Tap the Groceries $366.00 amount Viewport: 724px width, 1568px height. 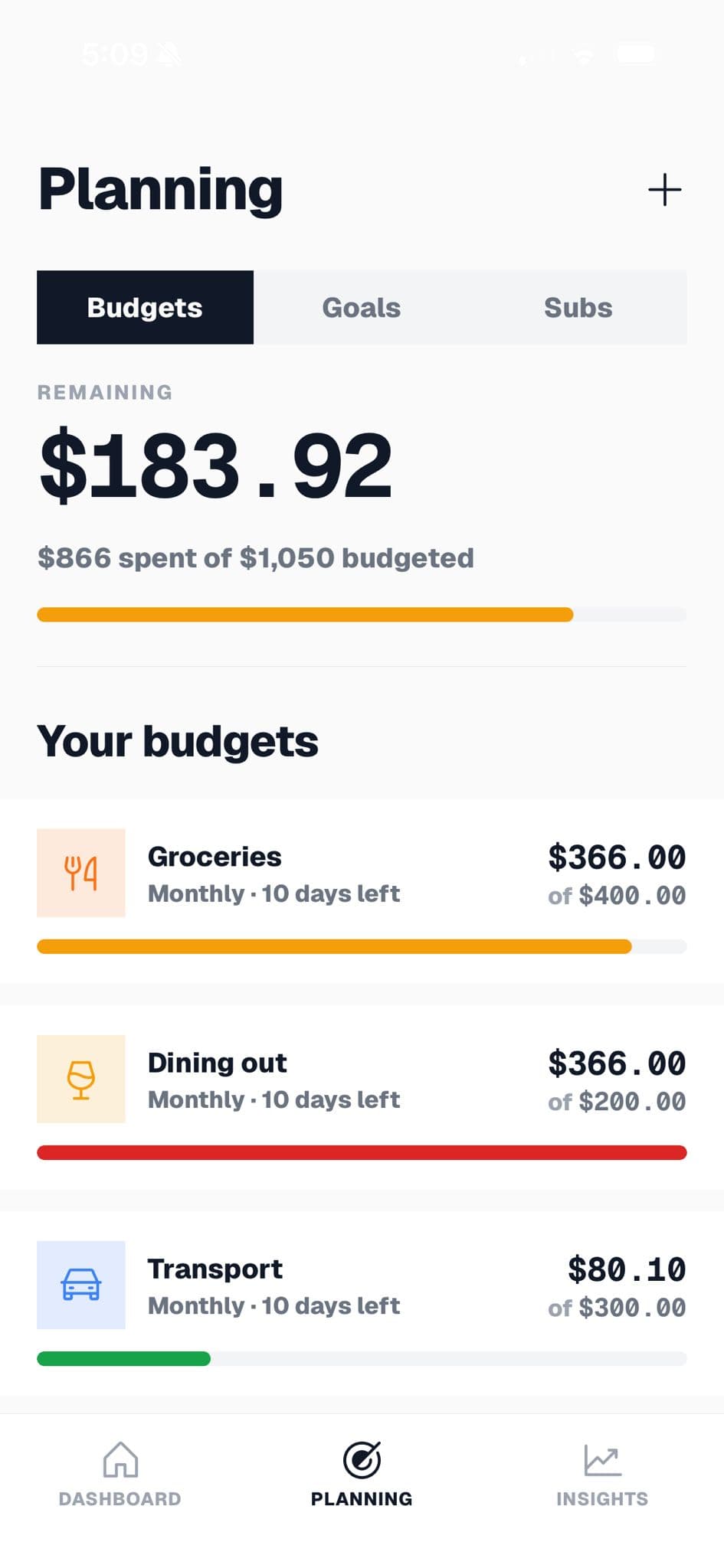coord(617,857)
